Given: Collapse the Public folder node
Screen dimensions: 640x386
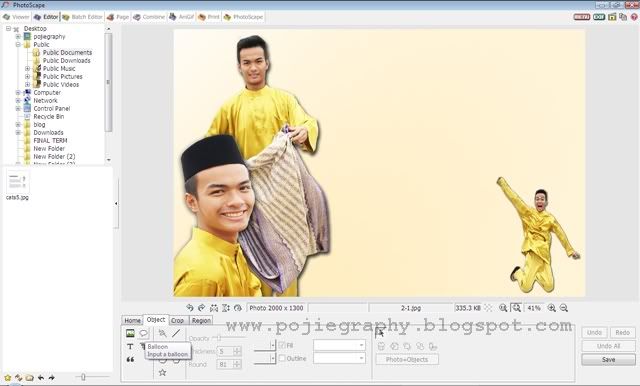Looking at the screenshot, I should point(18,44).
